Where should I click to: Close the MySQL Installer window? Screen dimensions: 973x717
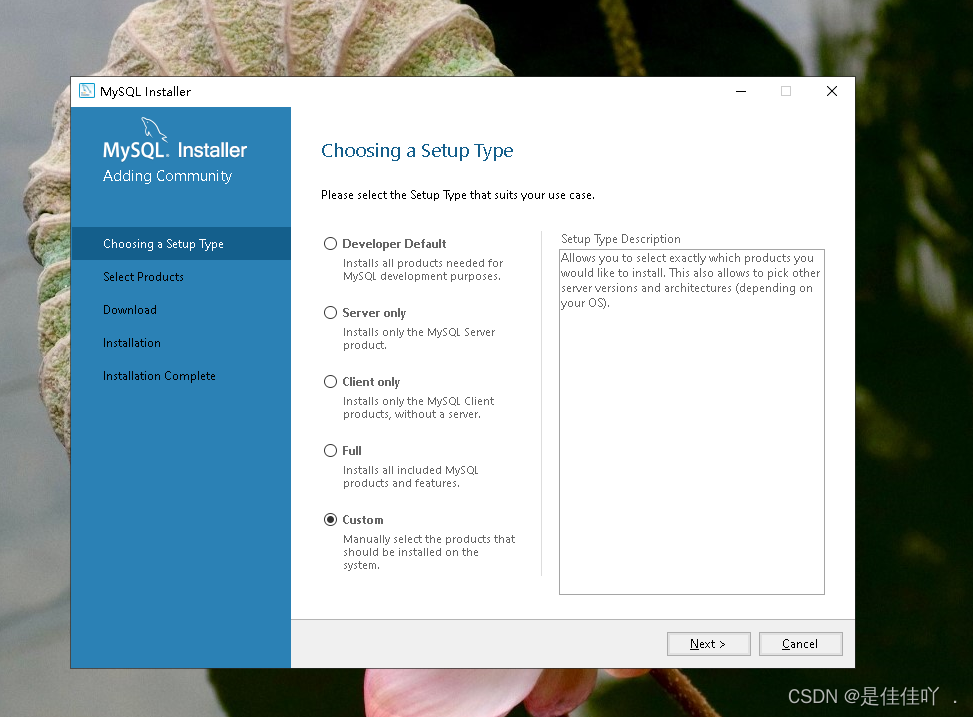(x=832, y=91)
